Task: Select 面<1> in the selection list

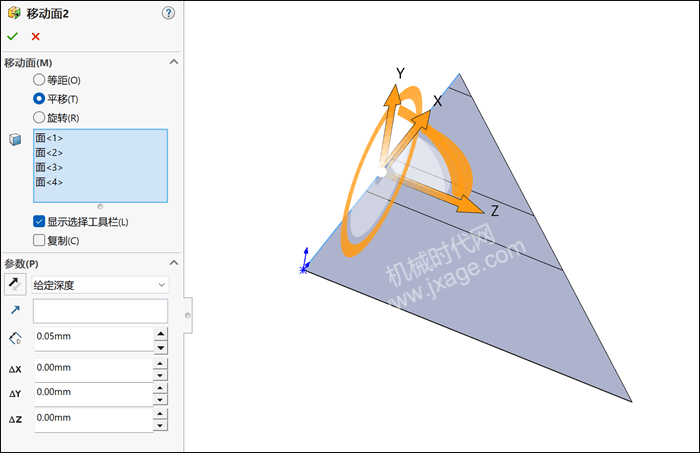Action: coord(49,138)
